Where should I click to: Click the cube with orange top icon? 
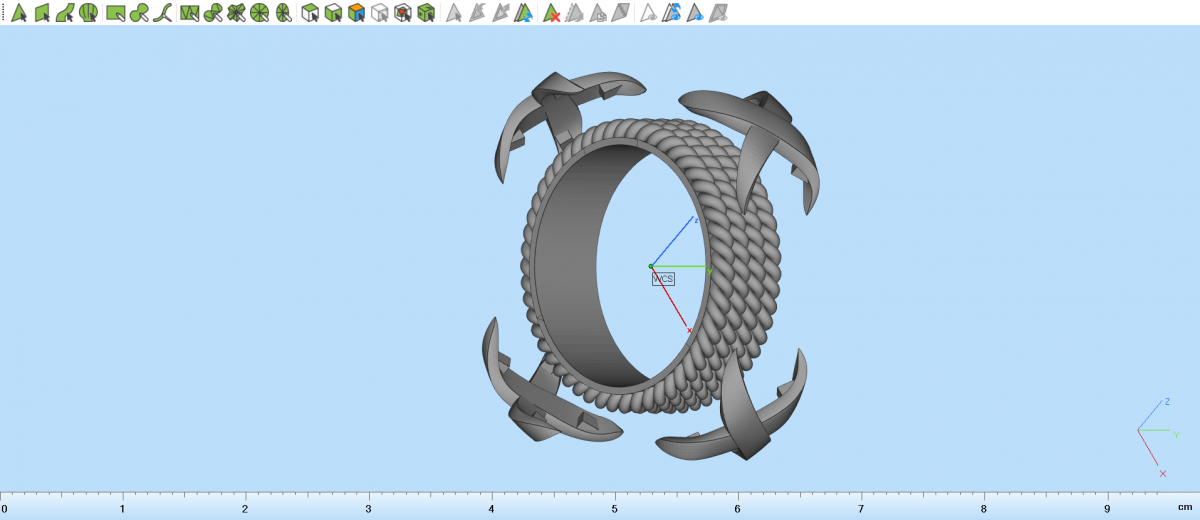point(356,13)
